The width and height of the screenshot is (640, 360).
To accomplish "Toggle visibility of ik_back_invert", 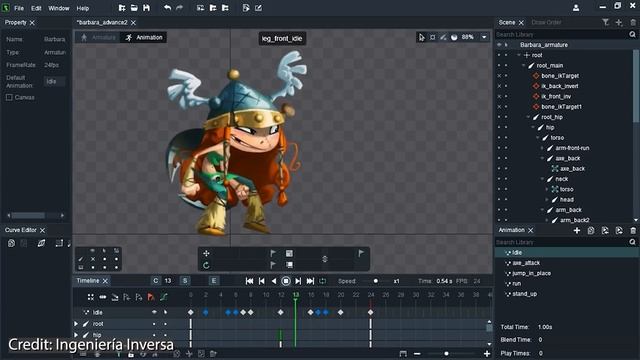I will pos(499,86).
